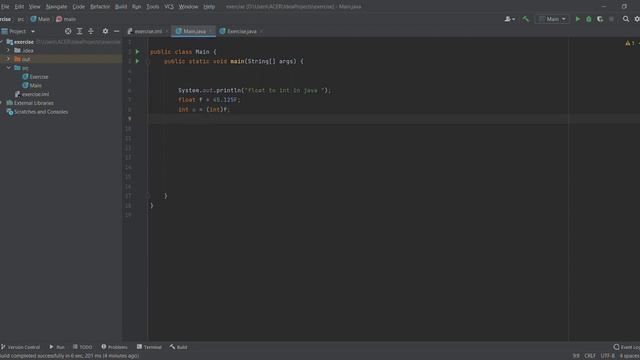Open the File menu
The width and height of the screenshot is (640, 360).
tap(5, 7)
